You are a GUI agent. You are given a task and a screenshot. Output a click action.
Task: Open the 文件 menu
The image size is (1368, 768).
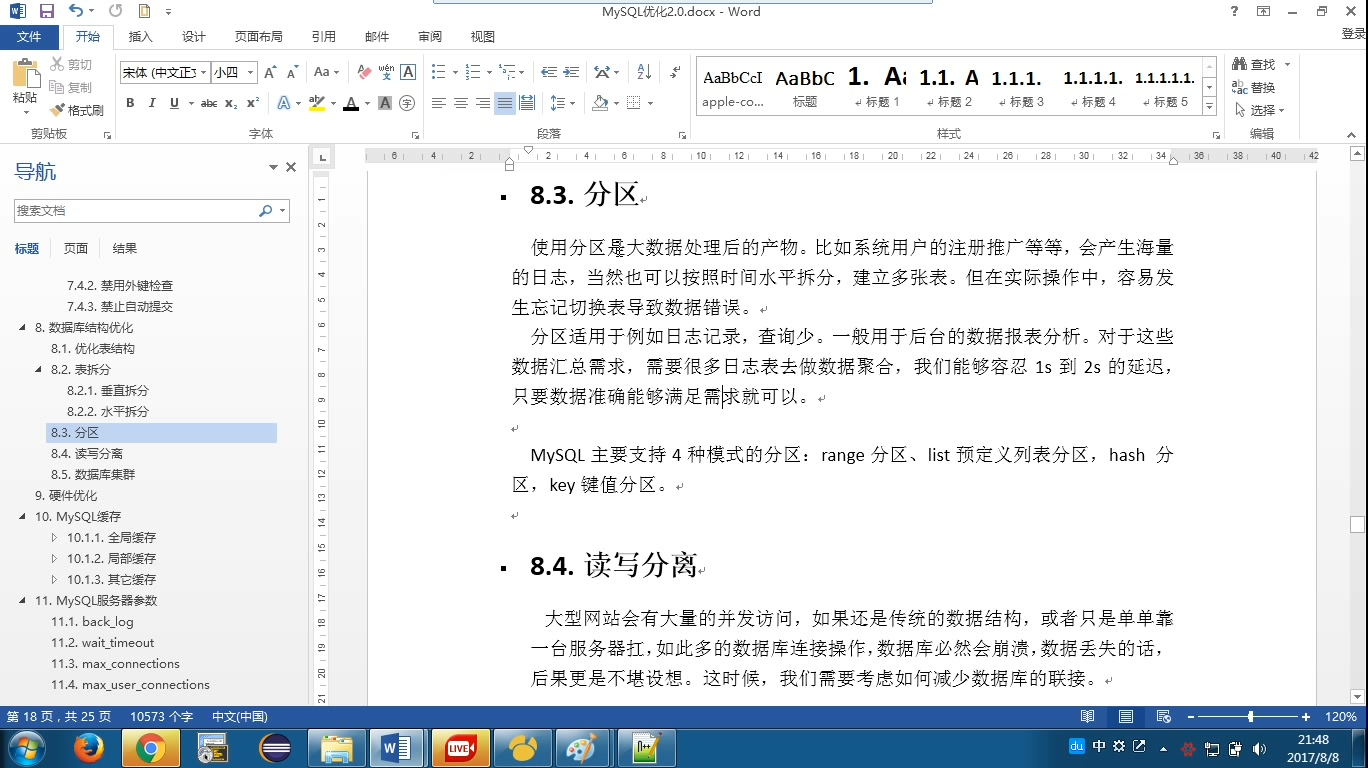[x=29, y=37]
